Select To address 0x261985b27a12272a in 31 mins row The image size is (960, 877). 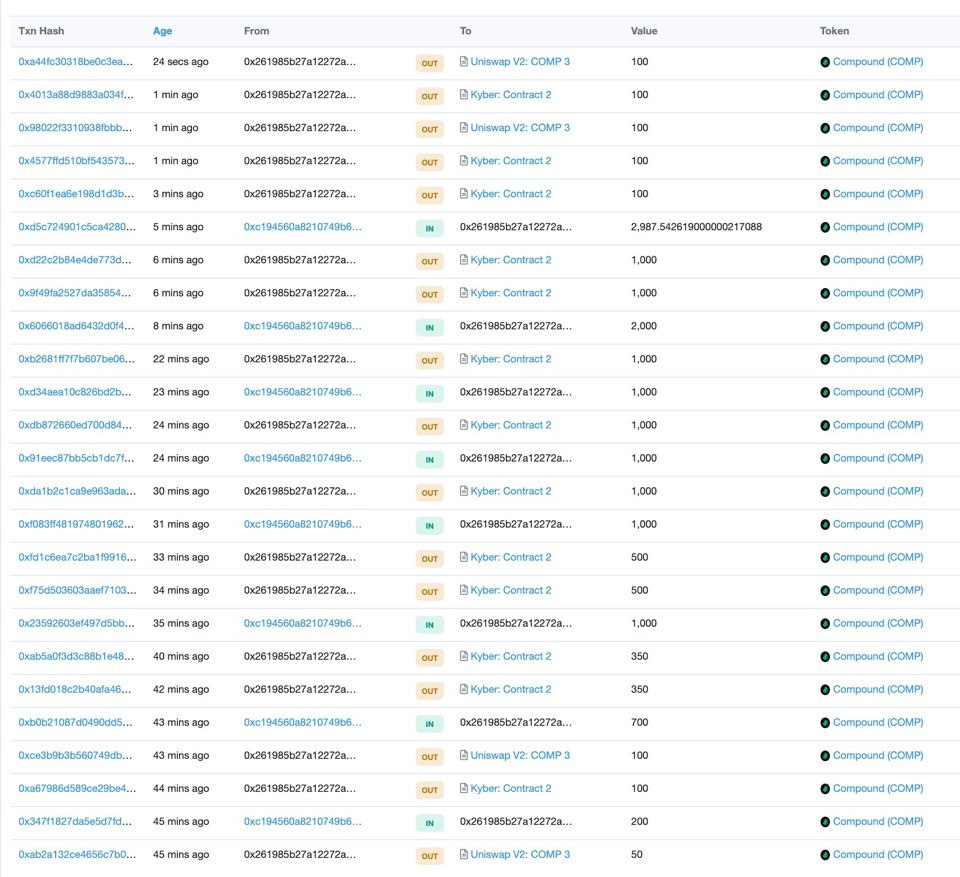(516, 524)
